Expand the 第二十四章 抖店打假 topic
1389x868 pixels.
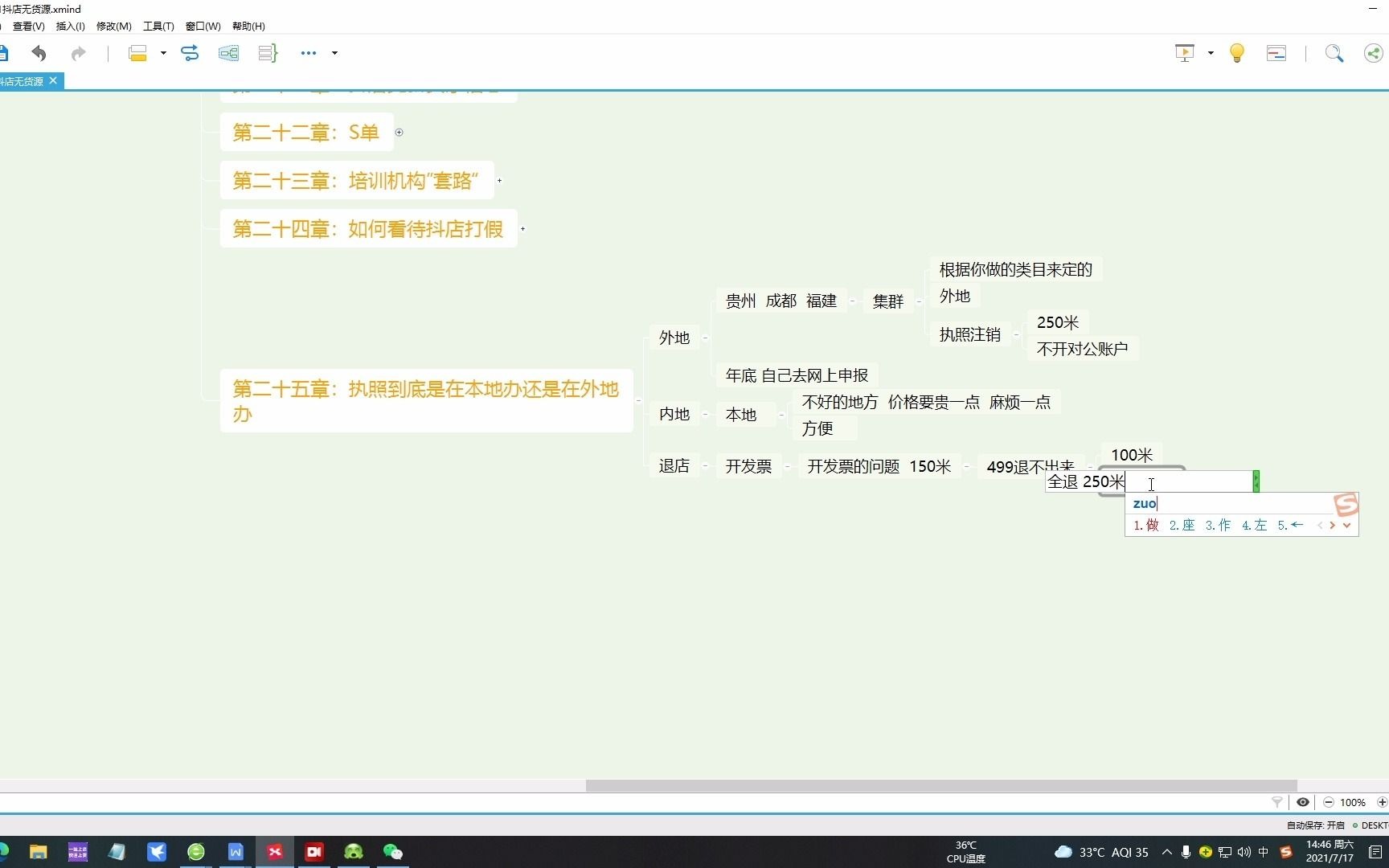point(522,229)
